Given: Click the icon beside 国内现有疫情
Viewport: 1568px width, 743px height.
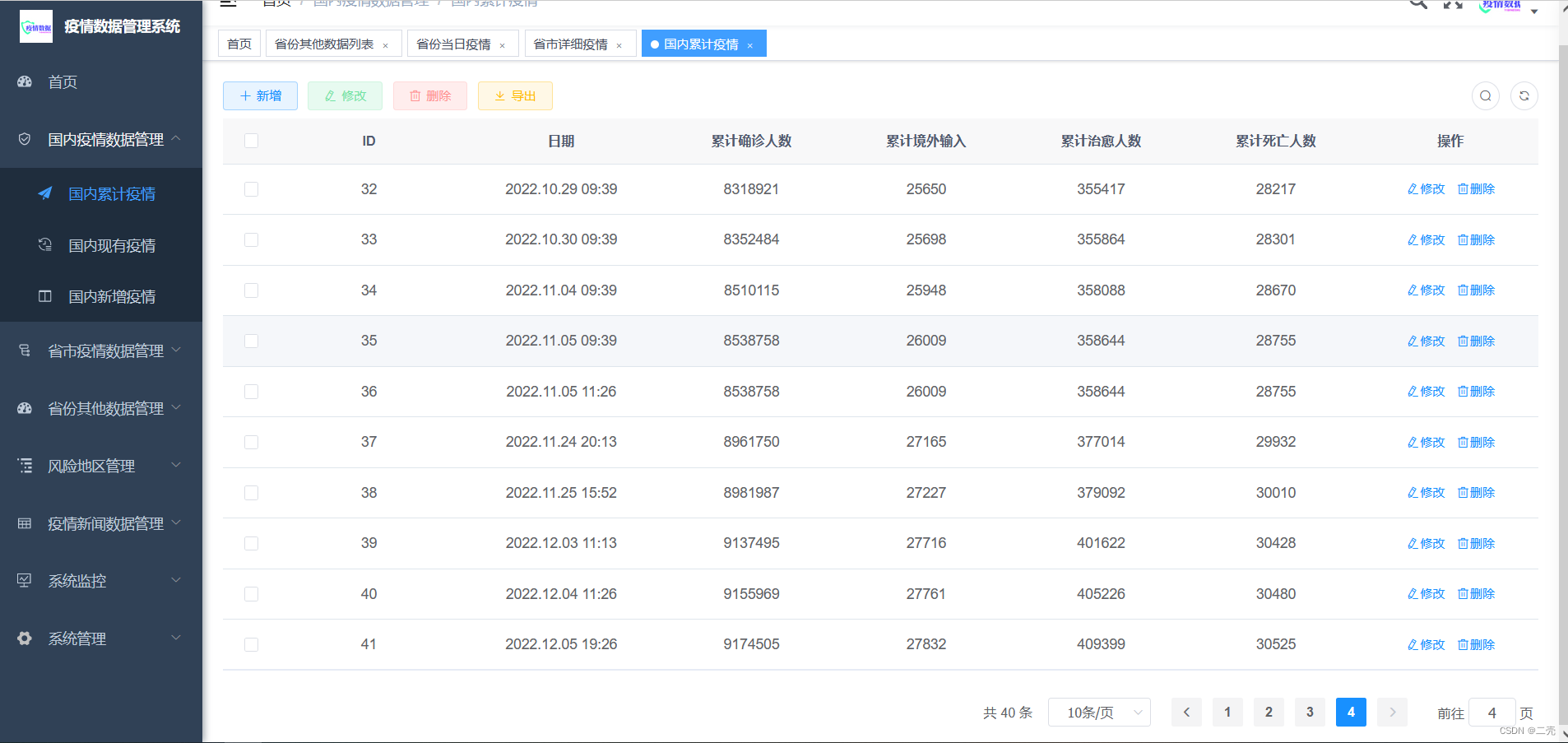Looking at the screenshot, I should pyautogui.click(x=45, y=244).
